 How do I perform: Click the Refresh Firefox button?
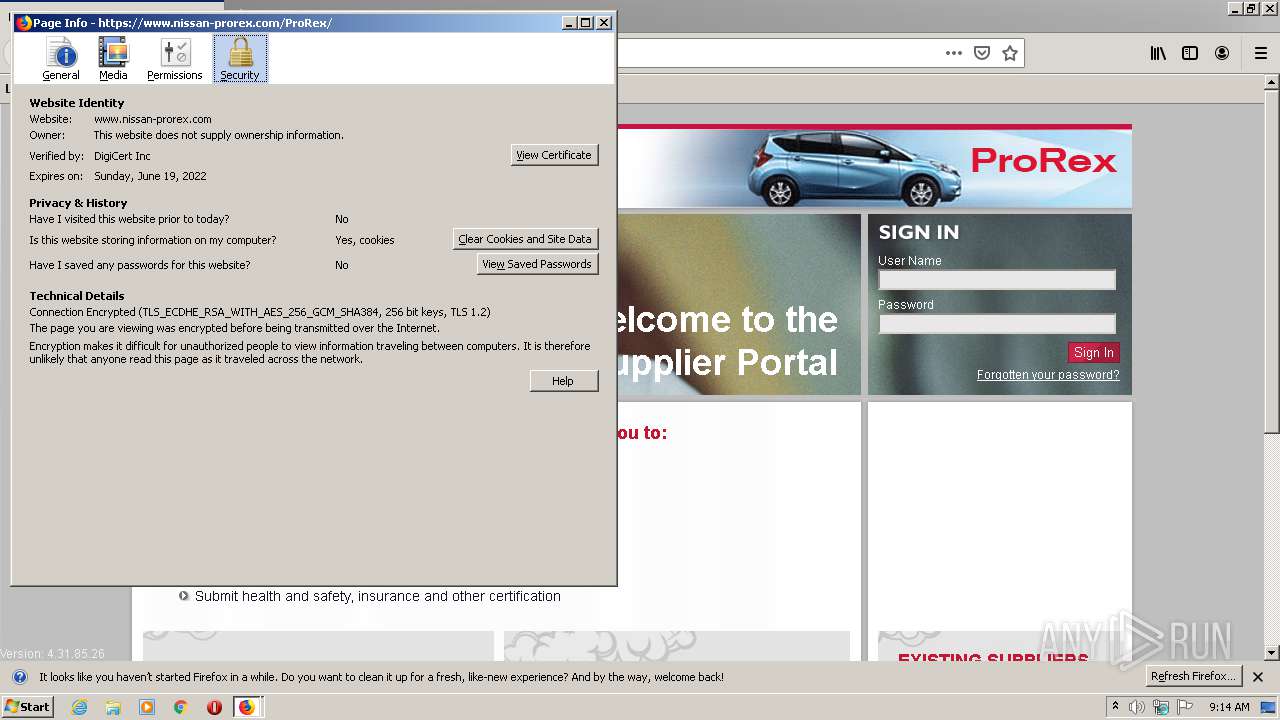(1193, 676)
